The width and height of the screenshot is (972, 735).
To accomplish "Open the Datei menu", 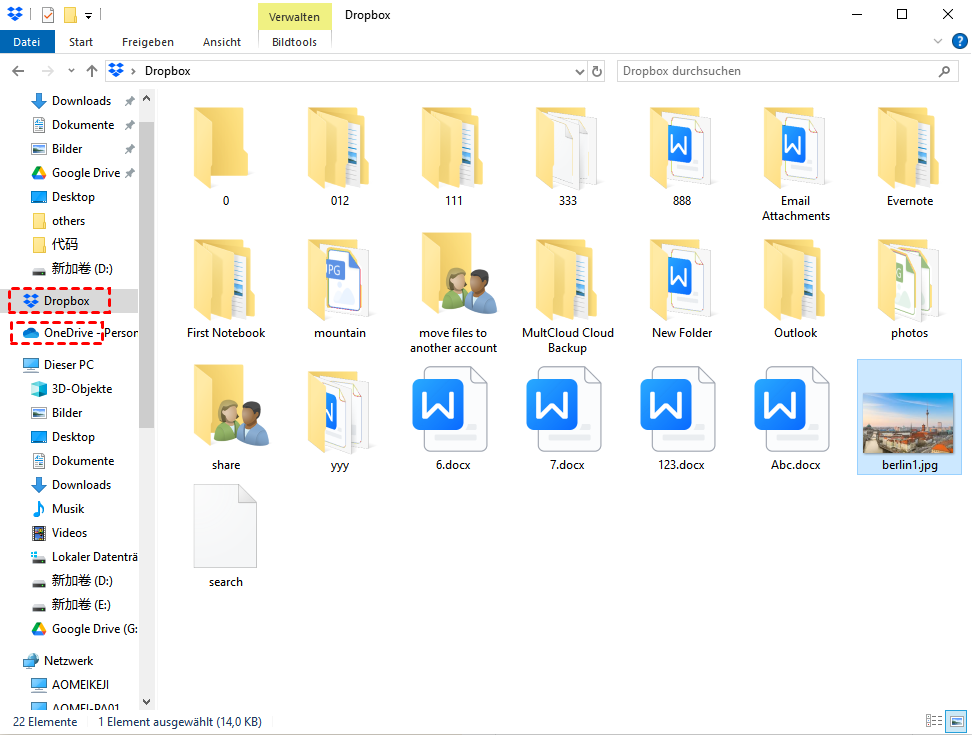I will tap(27, 42).
